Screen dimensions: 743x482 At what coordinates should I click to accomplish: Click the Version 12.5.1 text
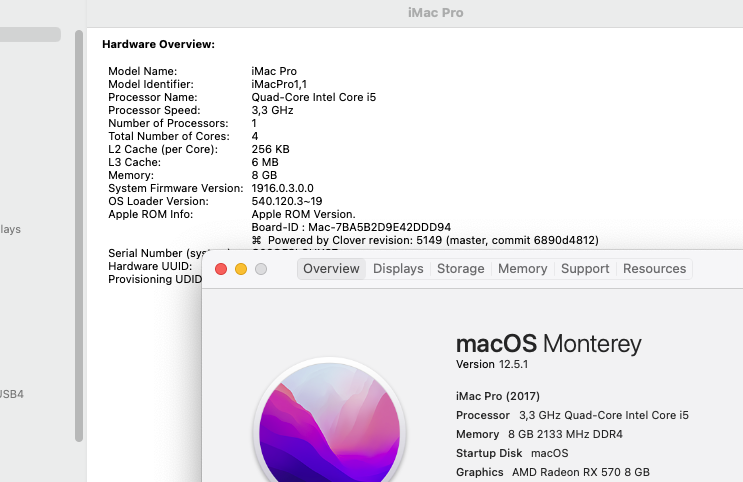pyautogui.click(x=492, y=364)
